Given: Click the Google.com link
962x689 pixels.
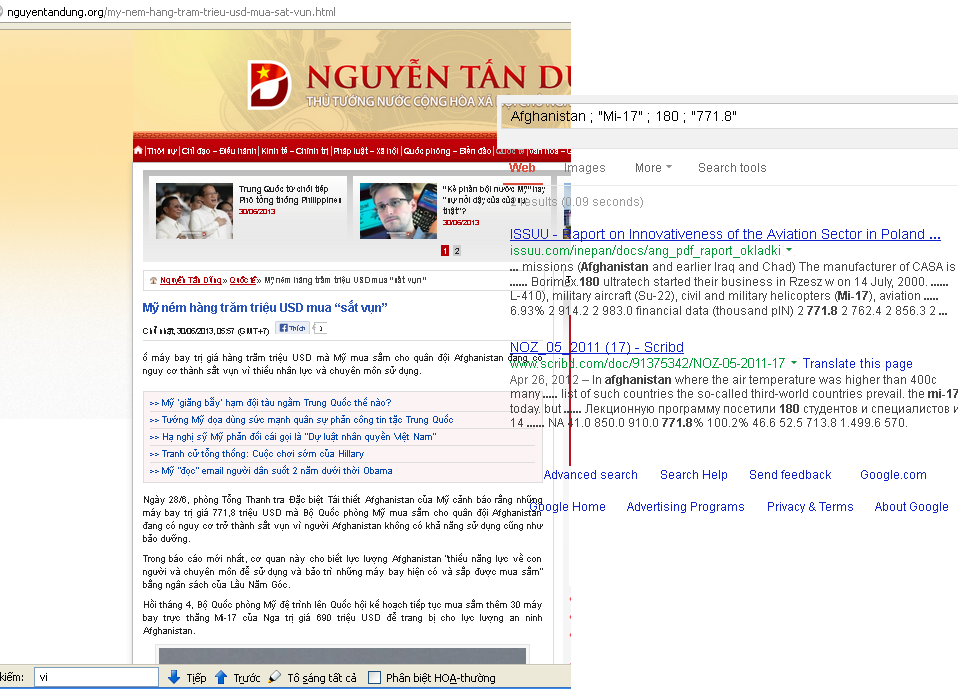Looking at the screenshot, I should click(893, 474).
